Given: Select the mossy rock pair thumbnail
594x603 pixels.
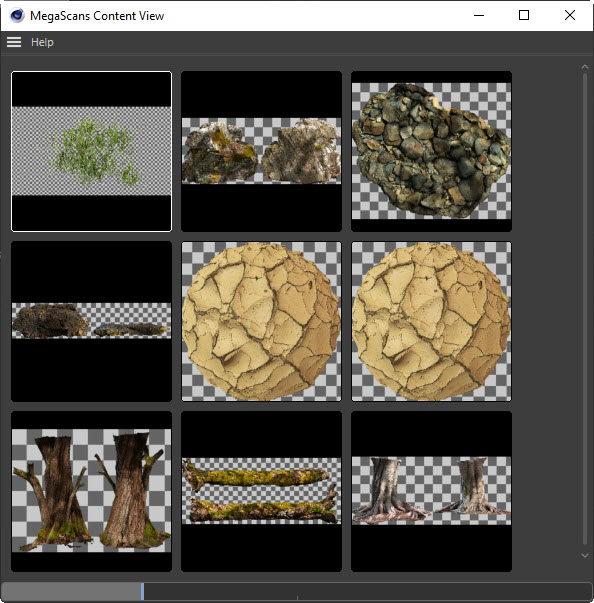Looking at the screenshot, I should pyautogui.click(x=261, y=151).
